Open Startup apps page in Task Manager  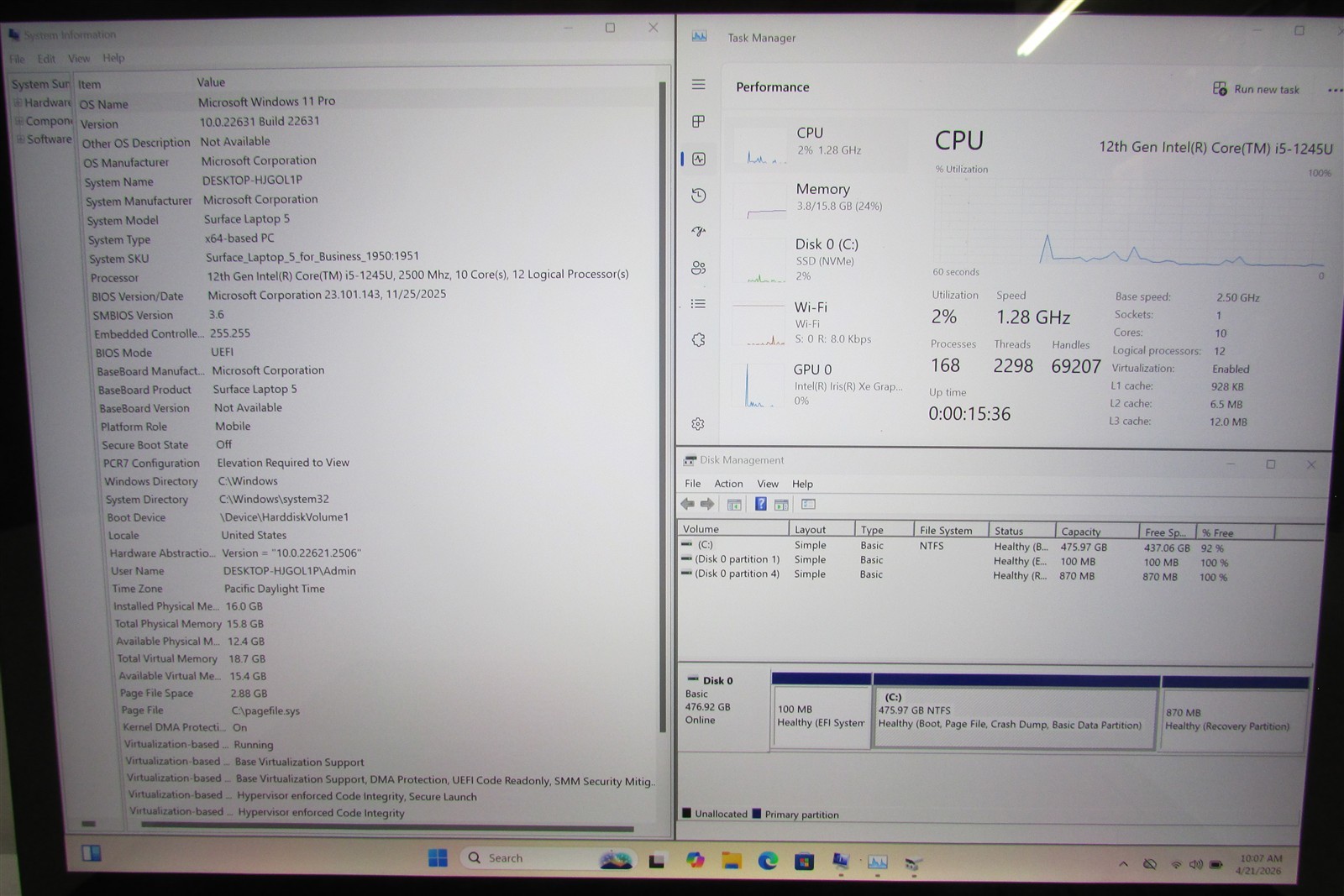pyautogui.click(x=698, y=231)
